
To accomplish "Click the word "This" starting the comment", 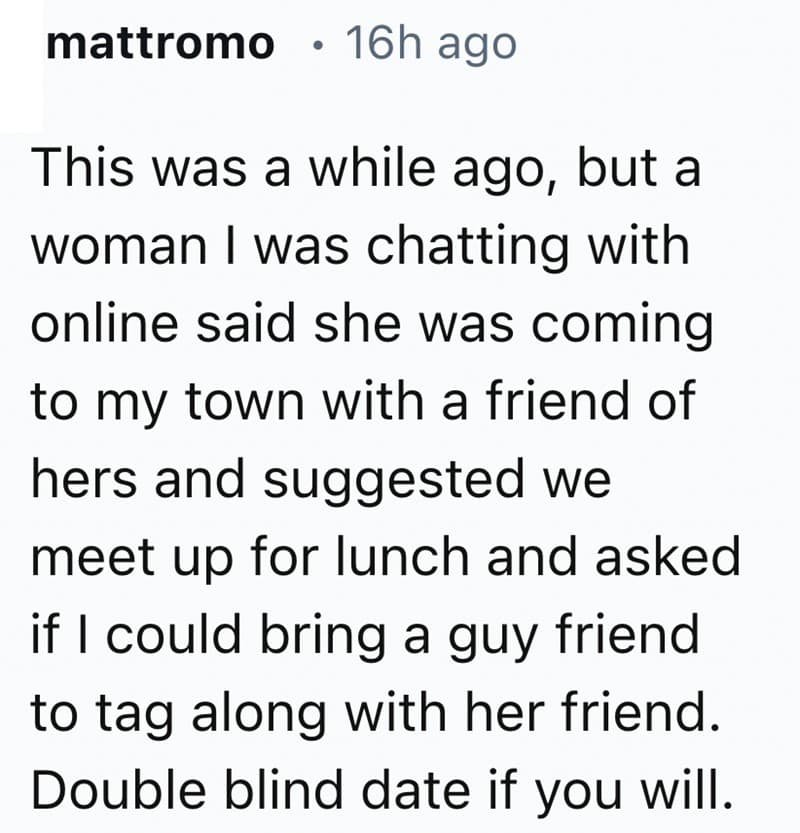I will click(82, 168).
